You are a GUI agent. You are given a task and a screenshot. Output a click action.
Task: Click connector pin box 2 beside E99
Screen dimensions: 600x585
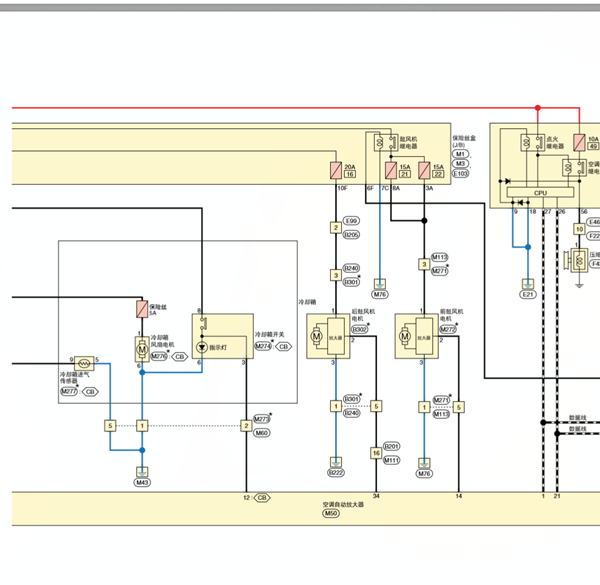coord(336,228)
